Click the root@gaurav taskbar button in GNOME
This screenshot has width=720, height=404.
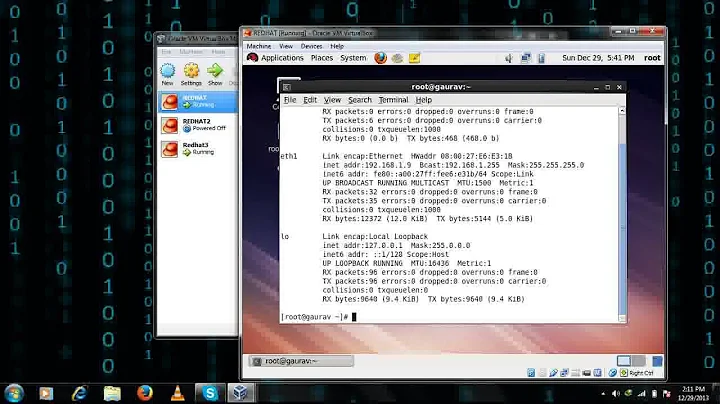(x=301, y=361)
